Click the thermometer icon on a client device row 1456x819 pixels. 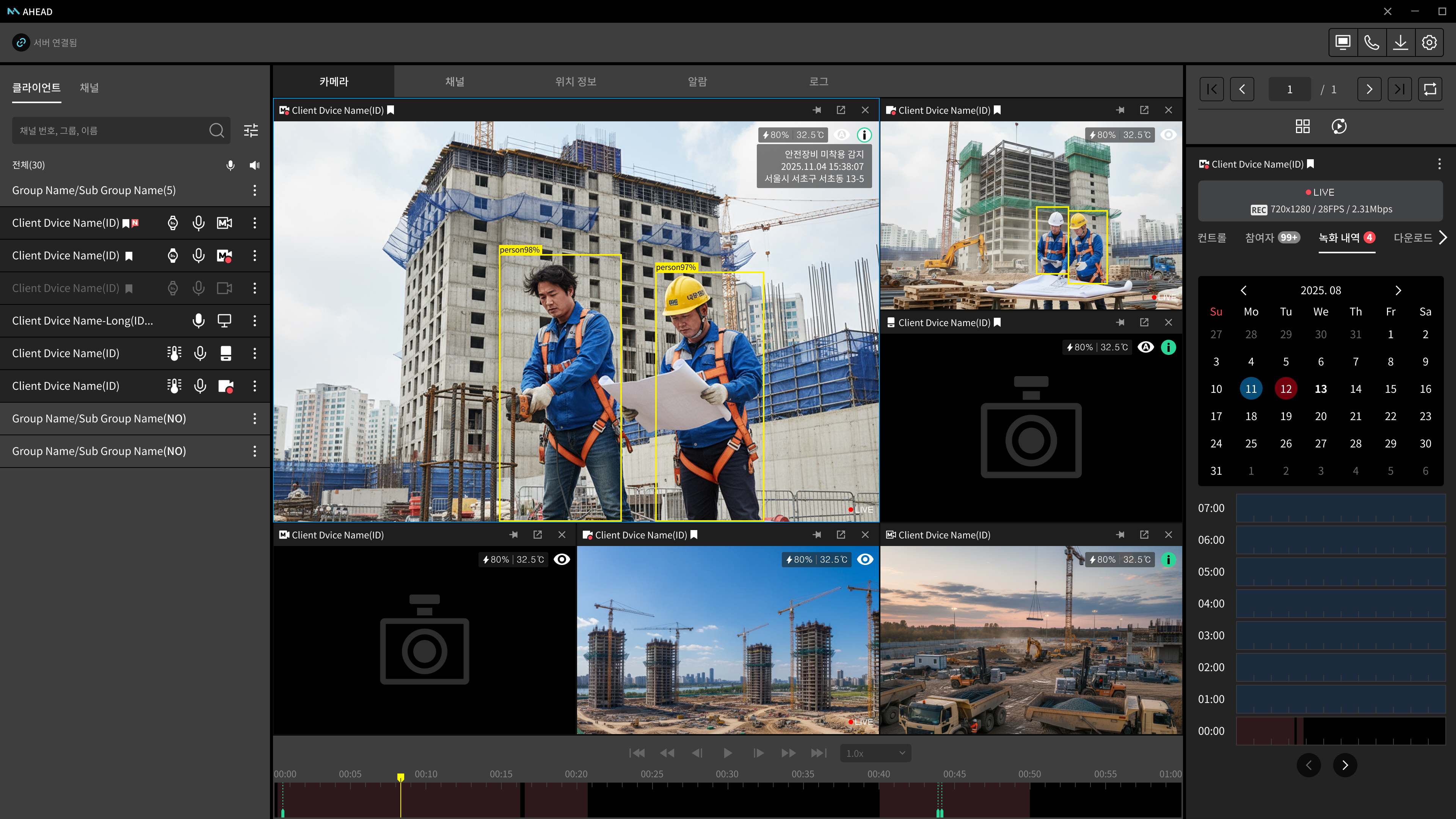tap(174, 353)
